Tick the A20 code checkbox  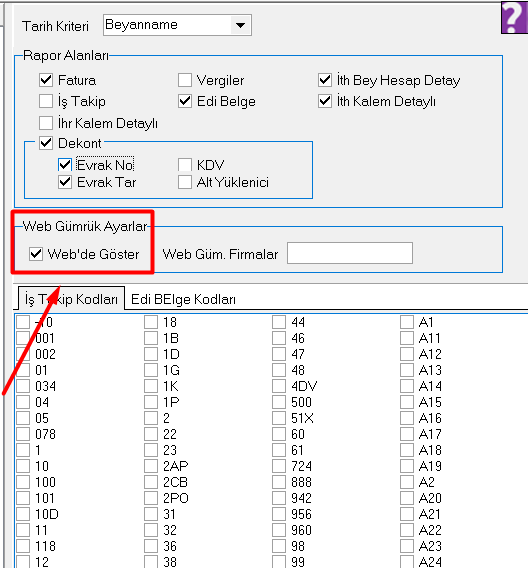tap(407, 498)
